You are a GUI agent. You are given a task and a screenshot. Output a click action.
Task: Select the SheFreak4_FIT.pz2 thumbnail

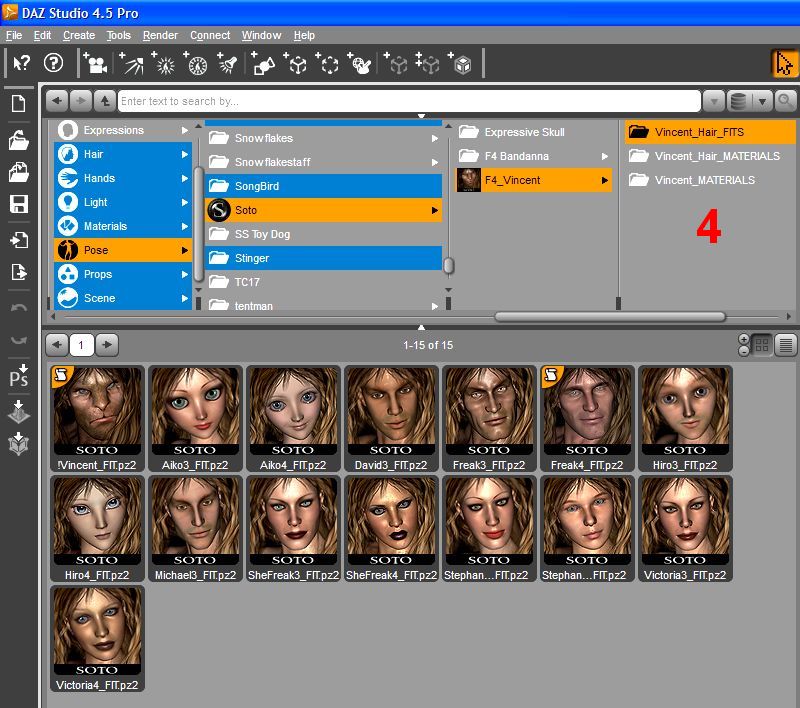[391, 528]
